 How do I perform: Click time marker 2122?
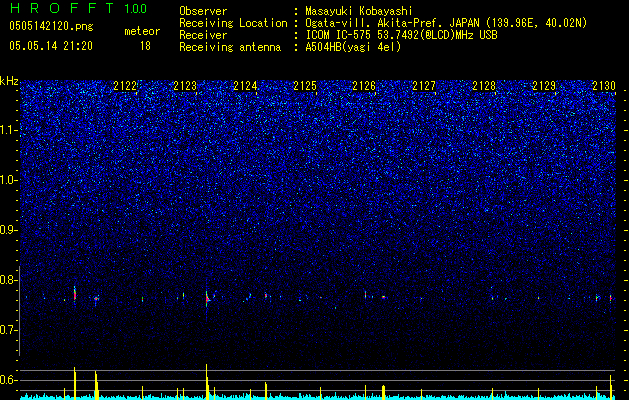(125, 86)
